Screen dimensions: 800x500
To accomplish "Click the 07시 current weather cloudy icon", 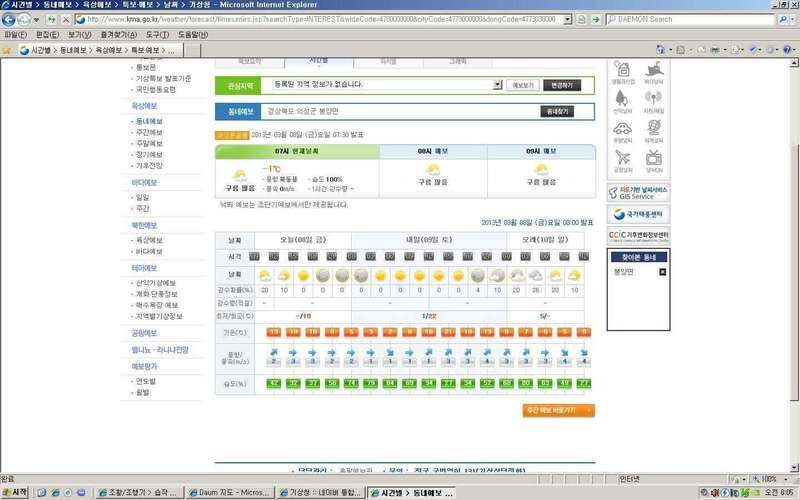I will (x=240, y=176).
